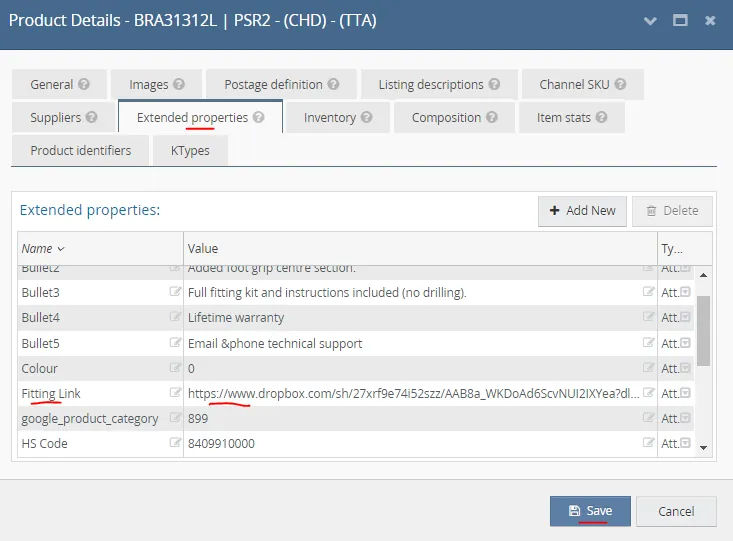Edit the Bullet5 name with pencil icon
The image size is (733, 541).
[x=175, y=342]
